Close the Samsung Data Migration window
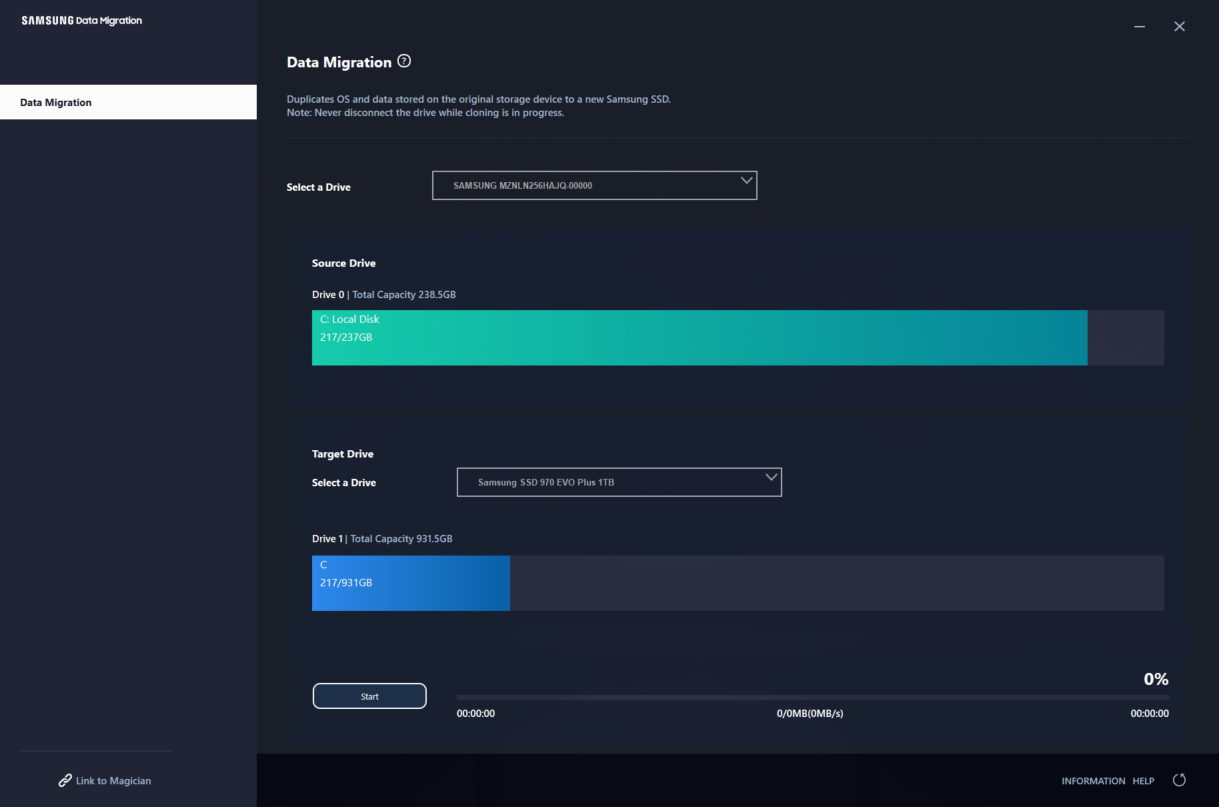 point(1179,26)
